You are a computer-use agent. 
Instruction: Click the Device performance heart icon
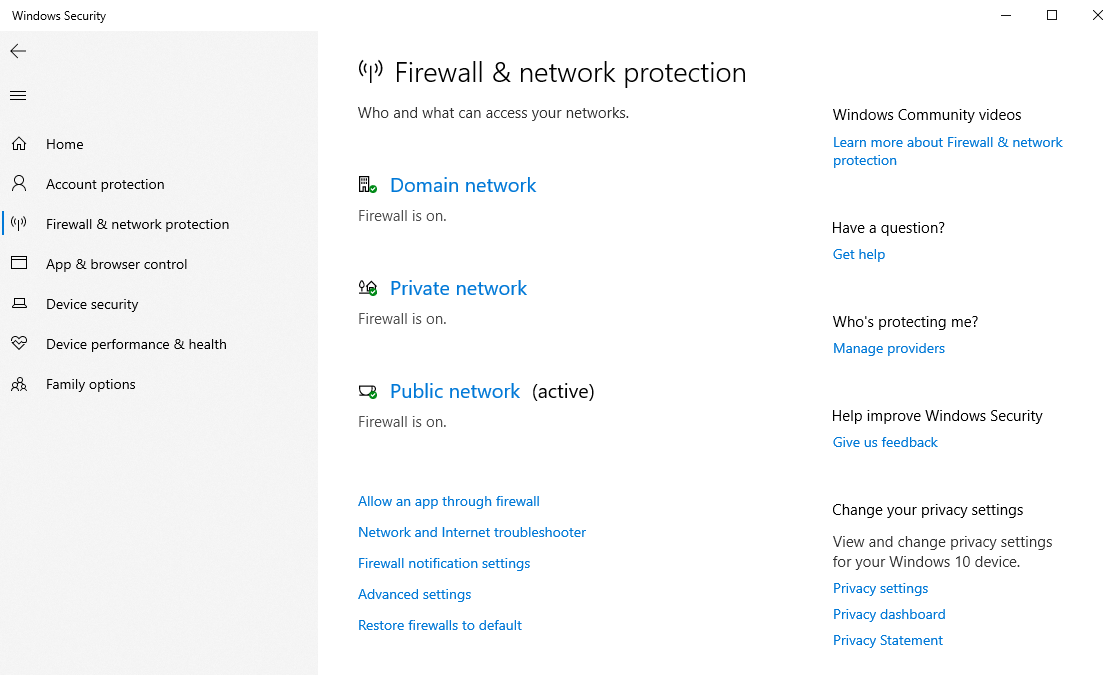(19, 344)
